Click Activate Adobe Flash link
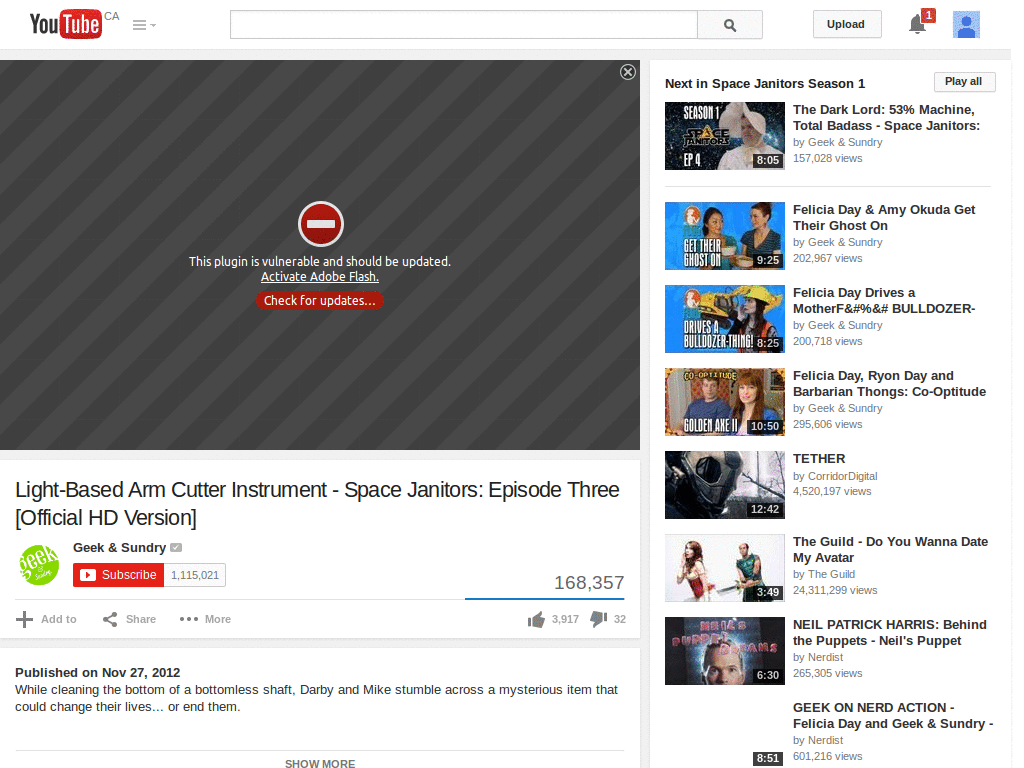The height and width of the screenshot is (768, 1024). (x=320, y=277)
